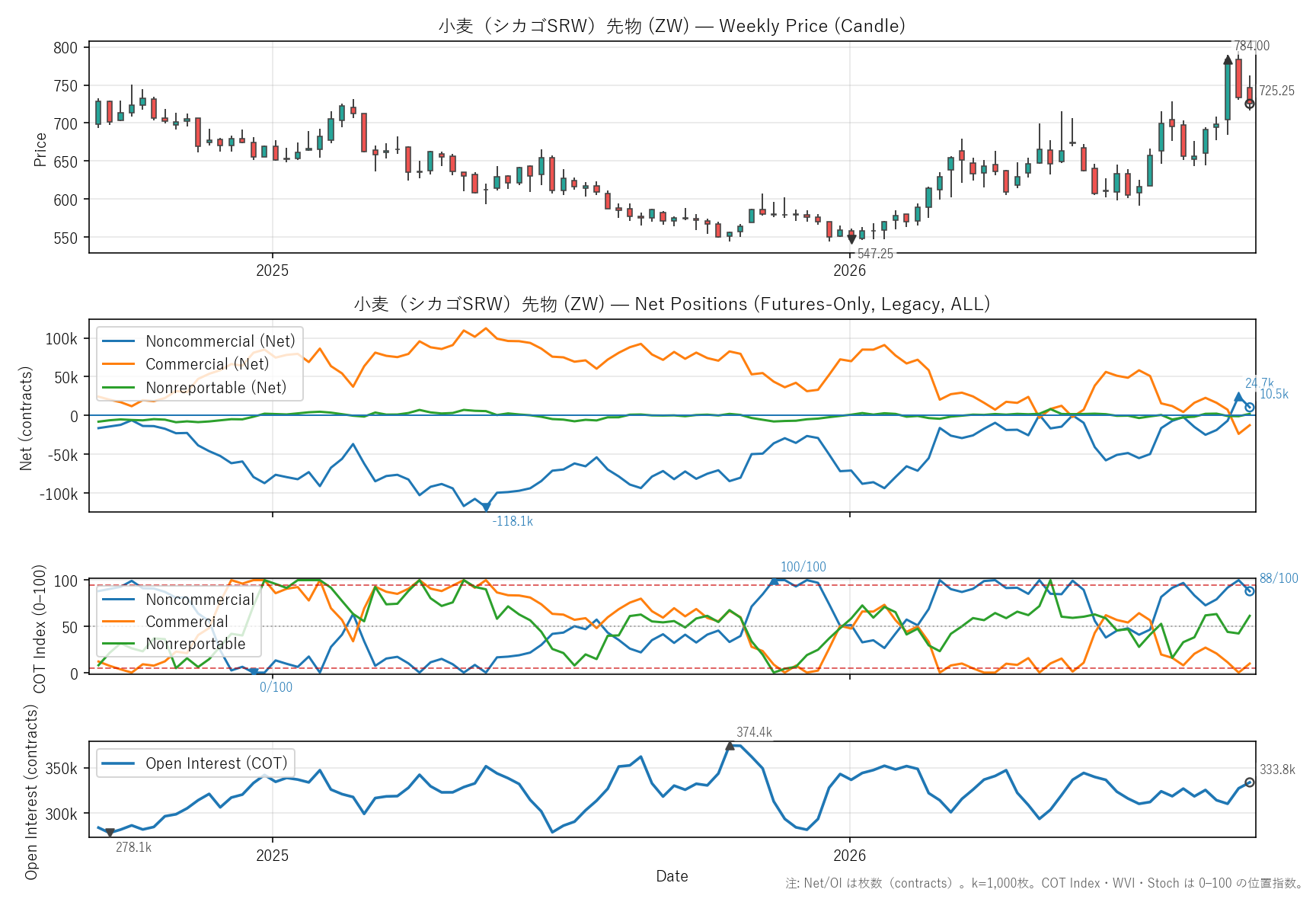Click the 725.25 last price label
Screen dimensions: 1316x899
[x=1276, y=91]
